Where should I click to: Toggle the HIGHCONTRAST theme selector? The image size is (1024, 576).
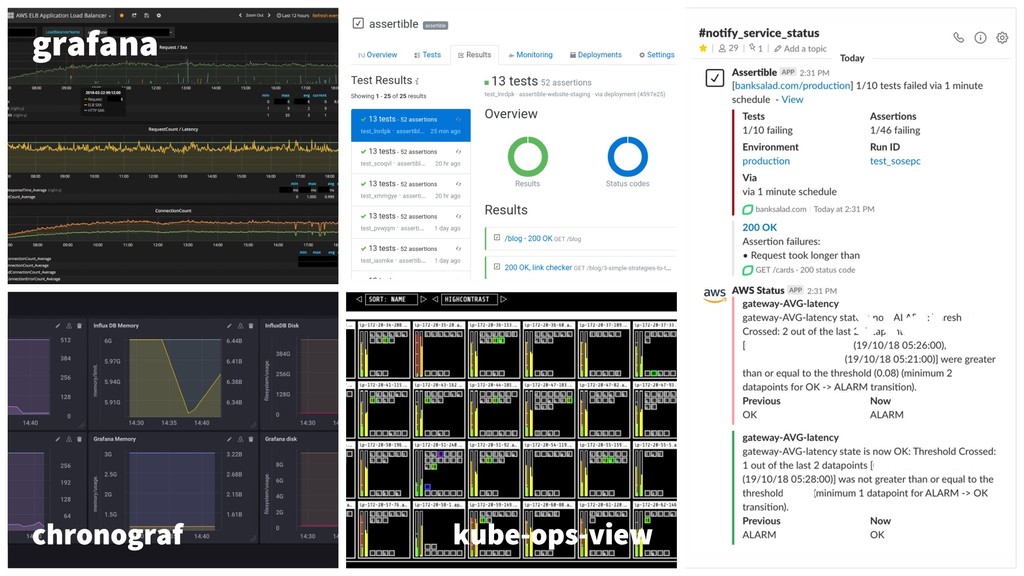click(470, 299)
